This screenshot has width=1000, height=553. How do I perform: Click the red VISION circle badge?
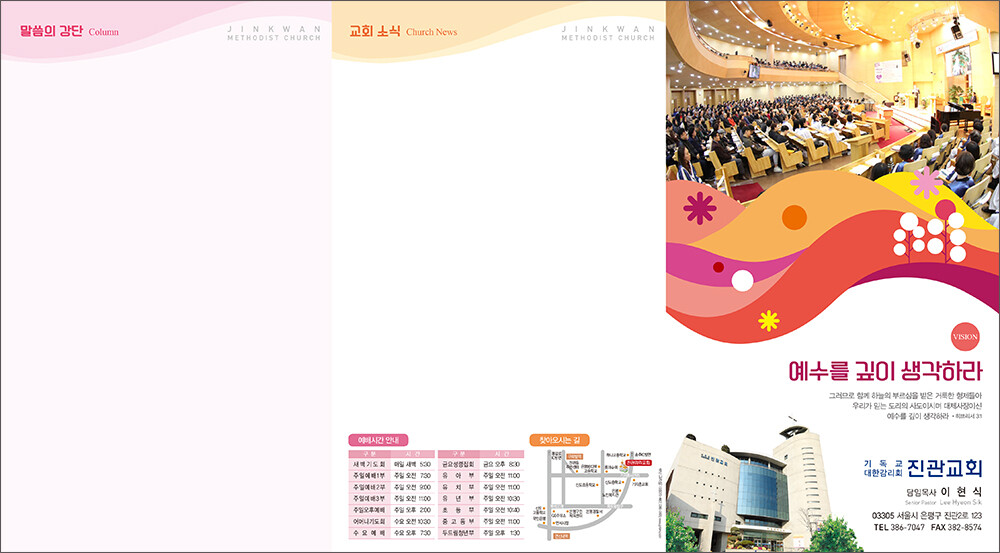coord(965,337)
